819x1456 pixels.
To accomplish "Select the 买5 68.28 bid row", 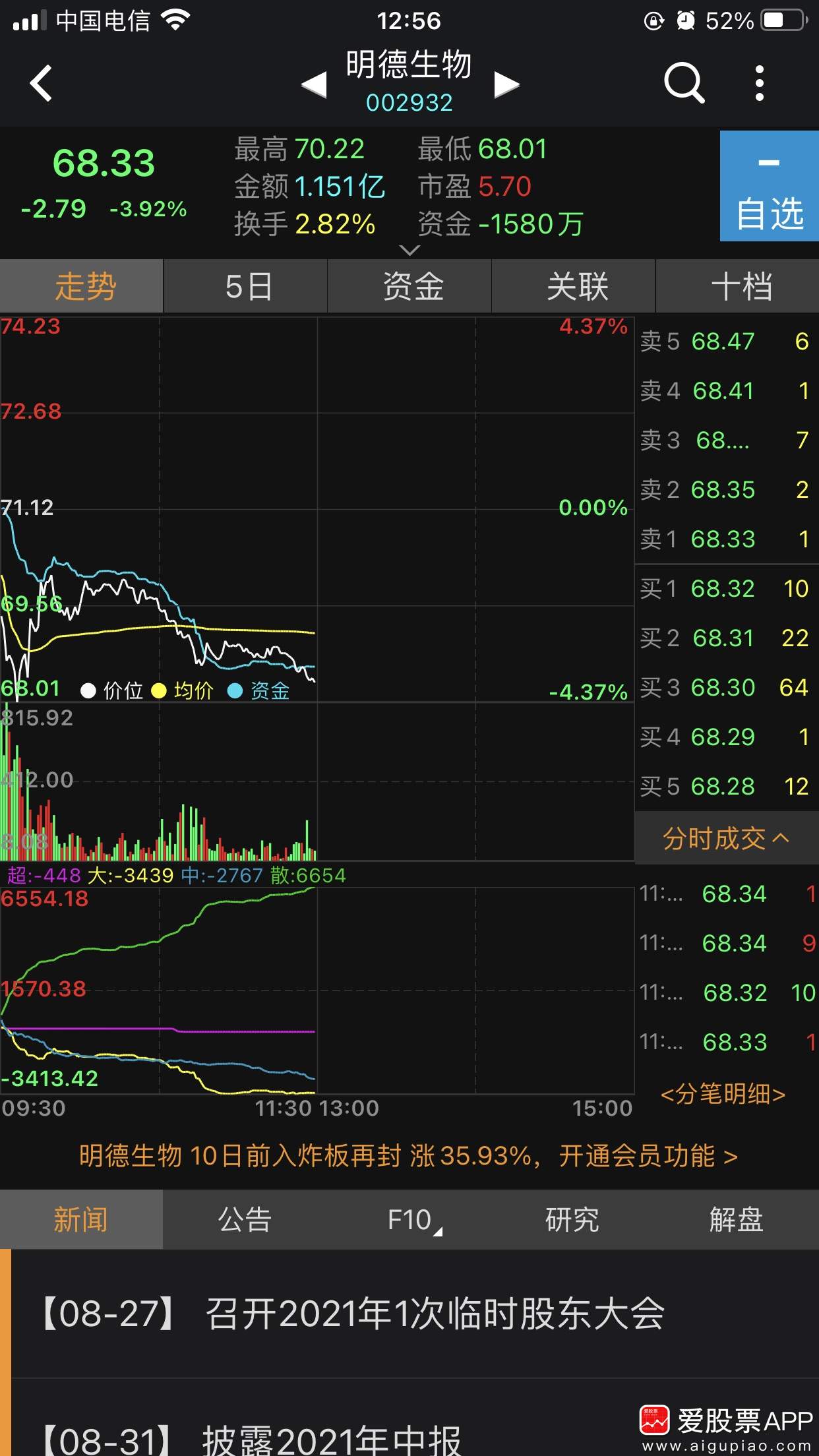I will [x=727, y=787].
